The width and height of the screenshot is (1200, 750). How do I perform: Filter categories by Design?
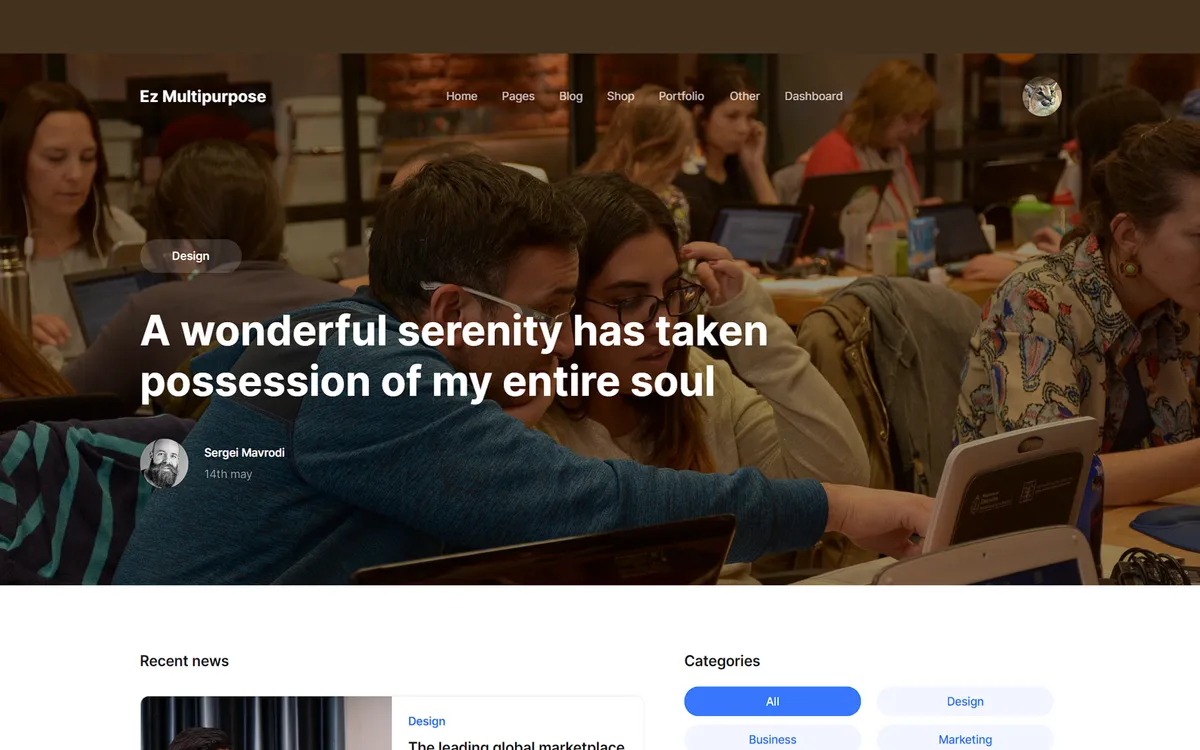click(x=965, y=701)
